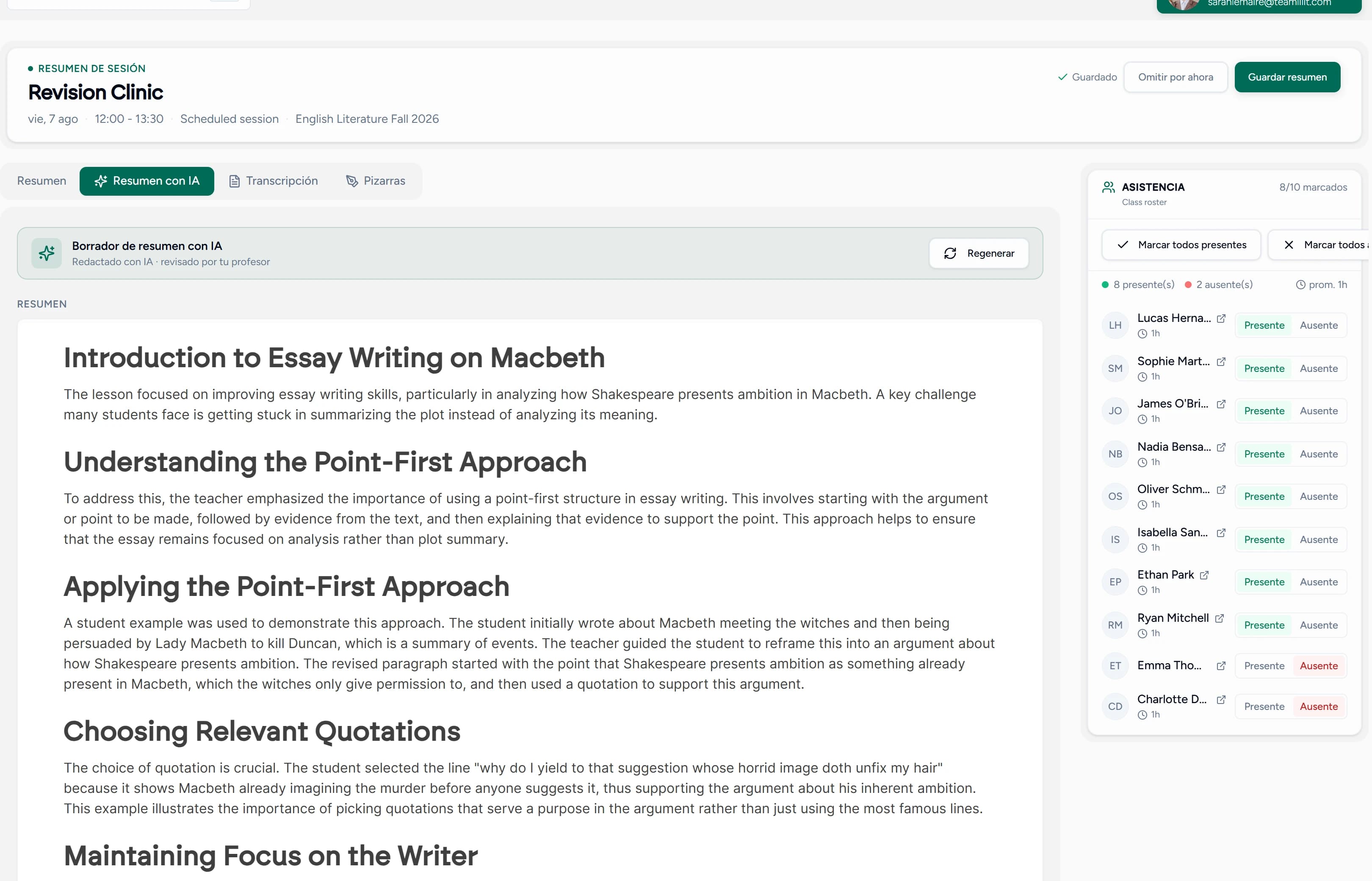This screenshot has width=1372, height=881.
Task: Open Ryan Mitchell's external link icon
Action: (1219, 618)
